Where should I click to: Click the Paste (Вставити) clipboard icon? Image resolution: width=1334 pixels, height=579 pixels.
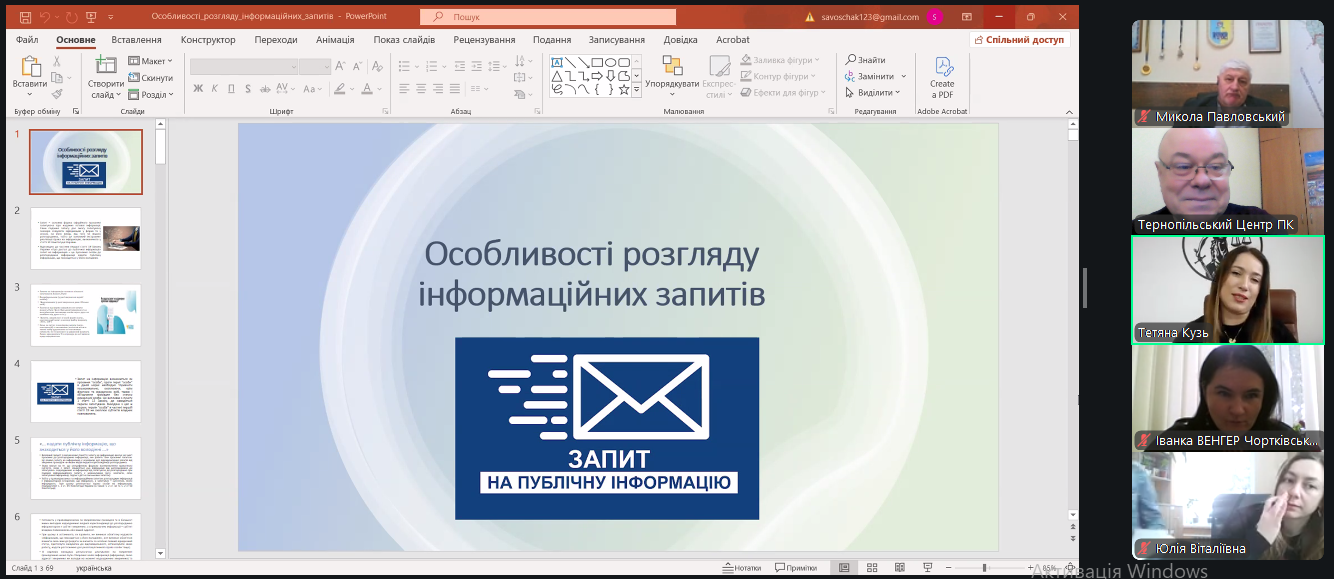click(29, 72)
